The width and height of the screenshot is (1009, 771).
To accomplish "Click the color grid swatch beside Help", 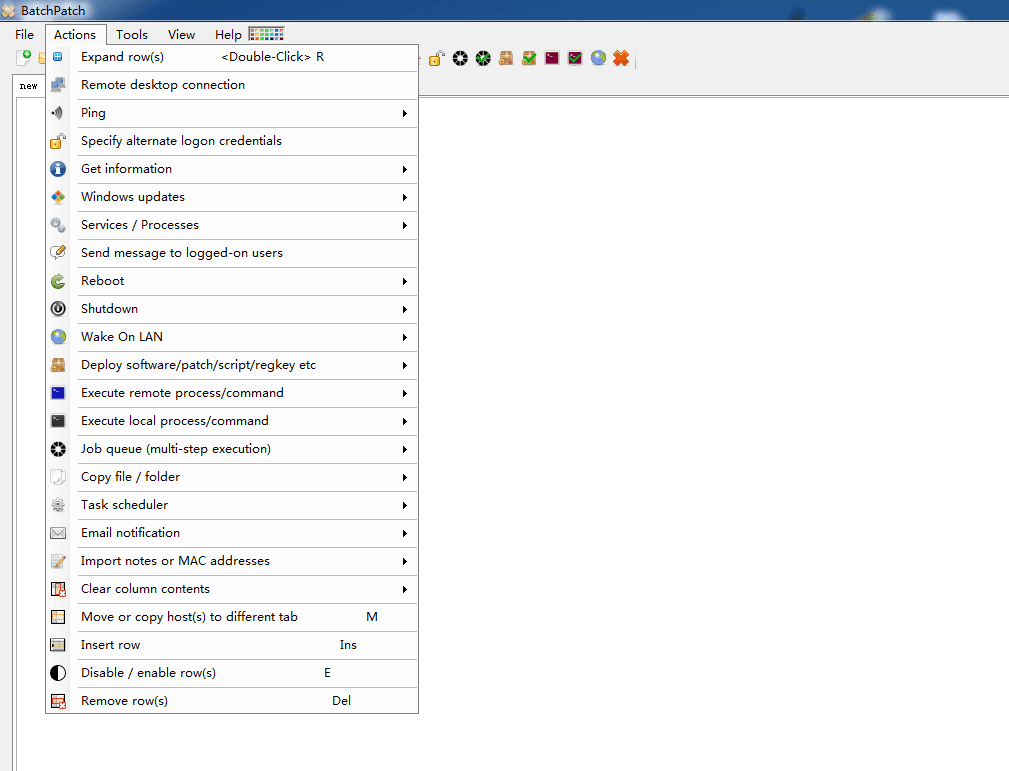I will click(266, 35).
